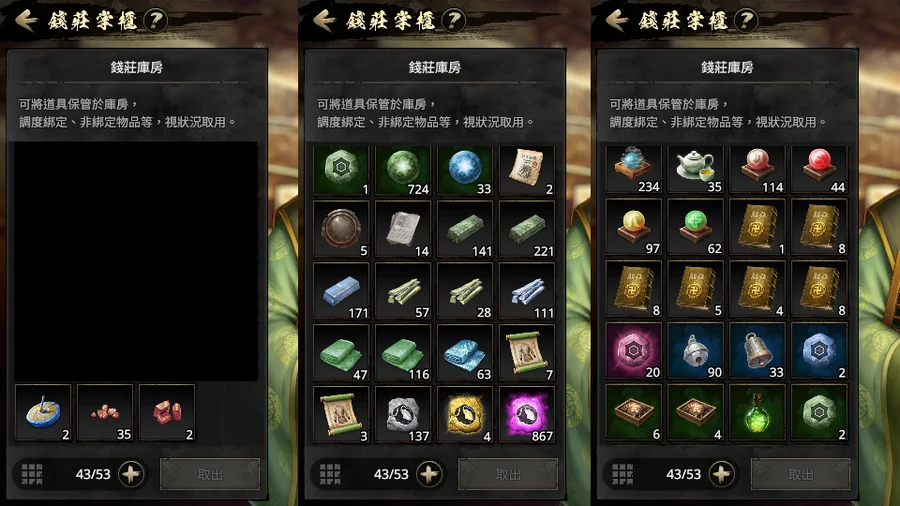Select the red ore pile with 35
Image resolution: width=900 pixels, height=506 pixels.
click(x=105, y=412)
